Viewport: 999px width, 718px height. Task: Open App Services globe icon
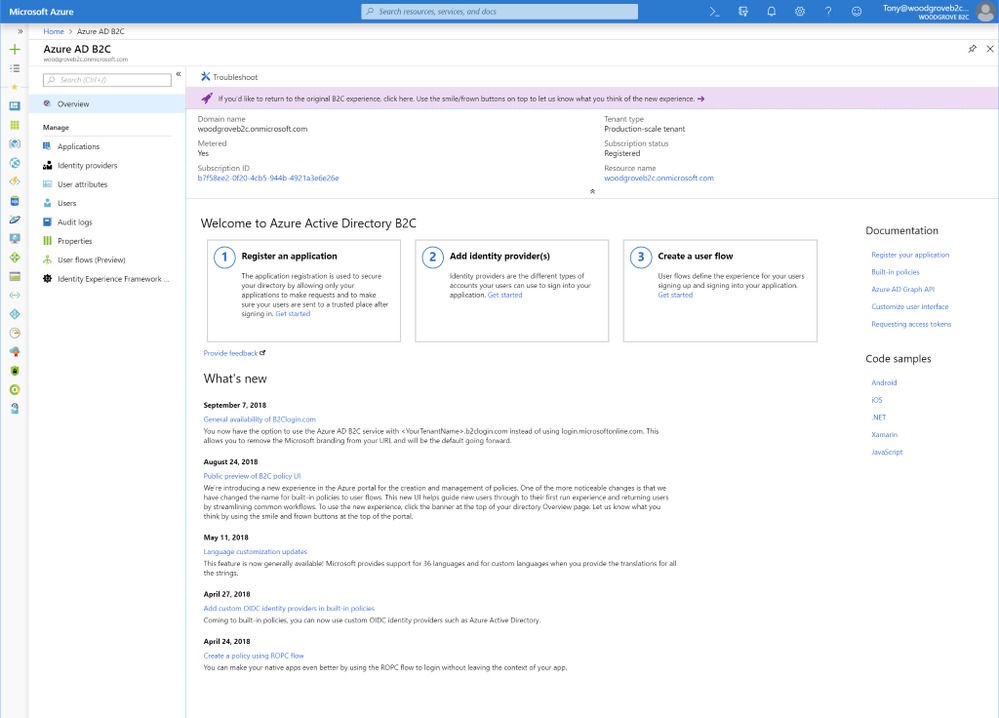pyautogui.click(x=15, y=163)
